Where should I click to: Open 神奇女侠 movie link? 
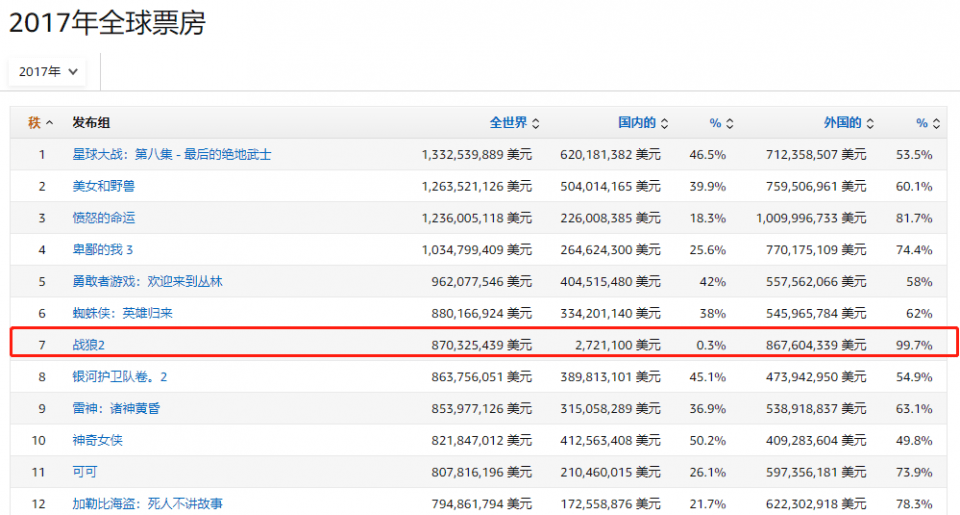tap(98, 441)
